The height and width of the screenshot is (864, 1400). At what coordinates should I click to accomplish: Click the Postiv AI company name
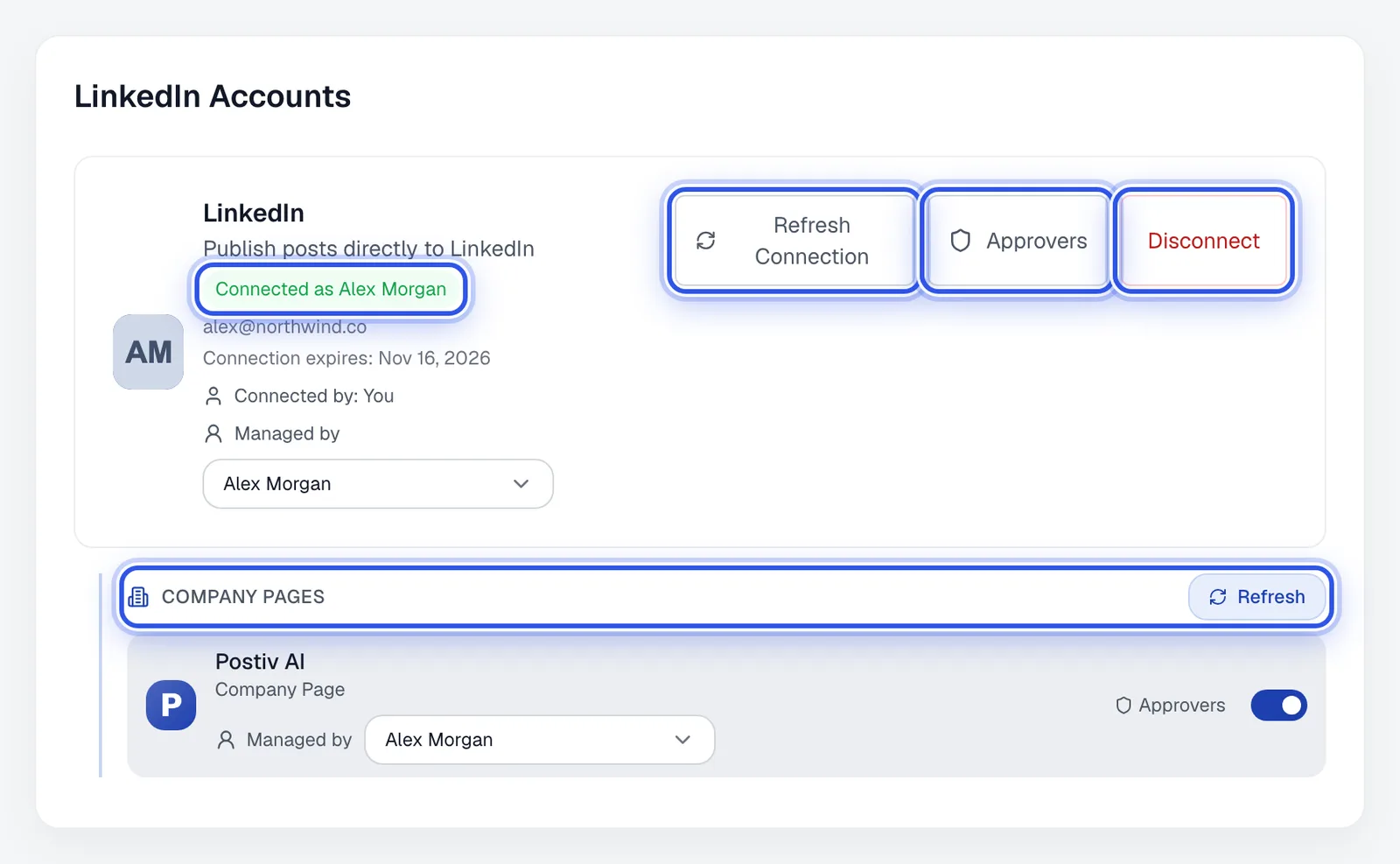point(260,662)
